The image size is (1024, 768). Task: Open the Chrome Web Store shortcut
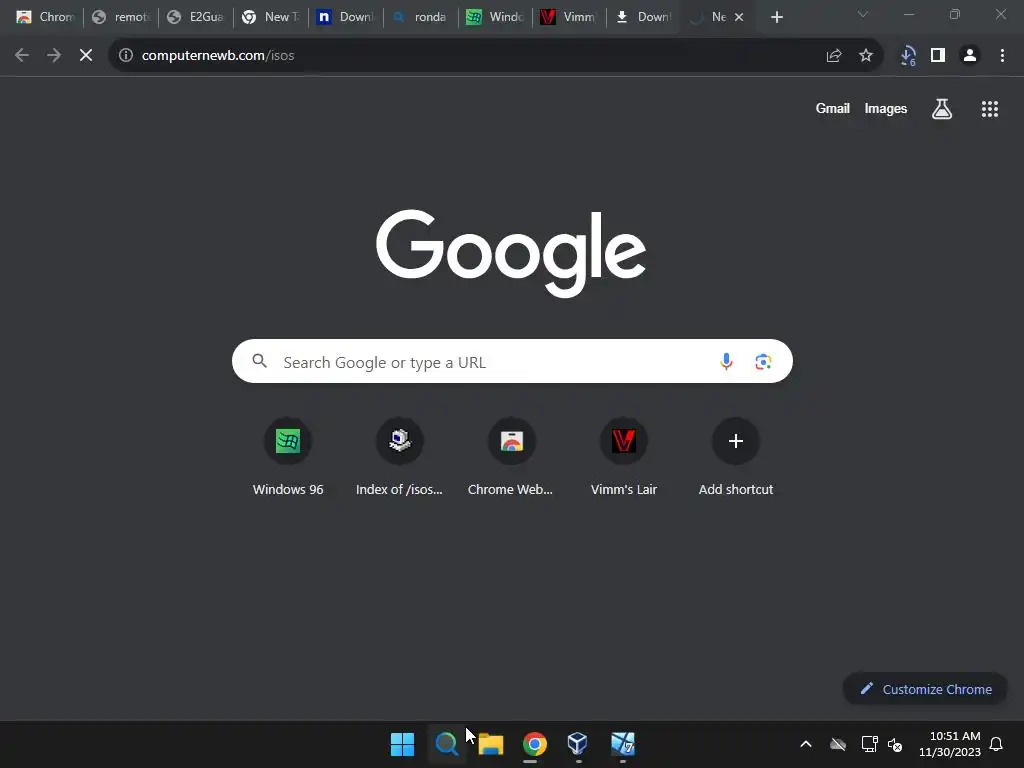(x=511, y=457)
